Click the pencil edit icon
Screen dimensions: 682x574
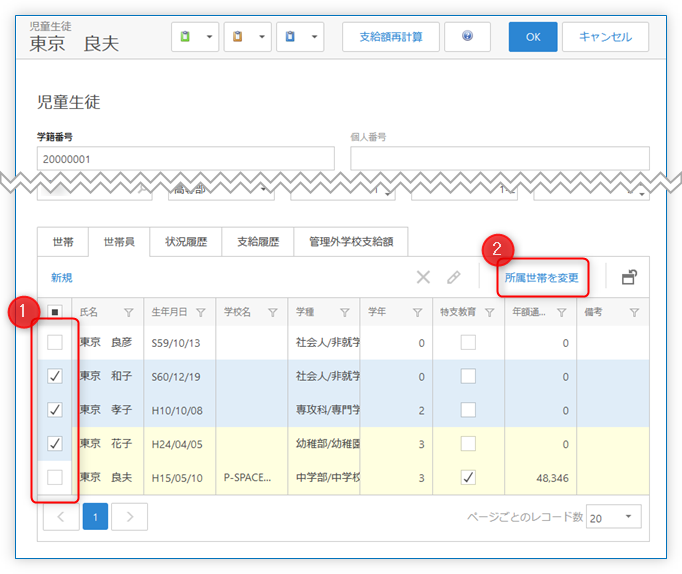(x=454, y=277)
